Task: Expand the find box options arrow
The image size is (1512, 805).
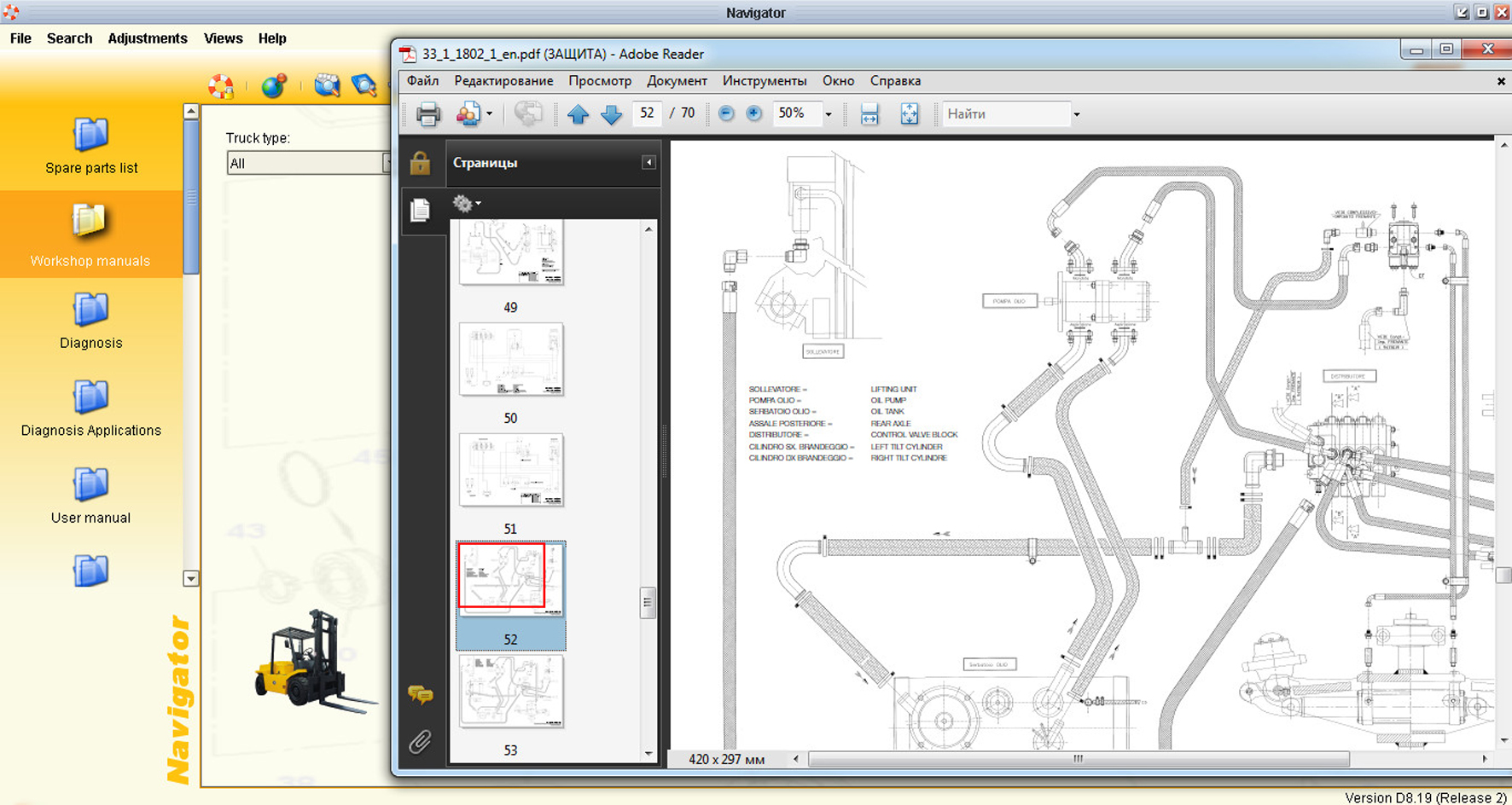Action: (1076, 114)
